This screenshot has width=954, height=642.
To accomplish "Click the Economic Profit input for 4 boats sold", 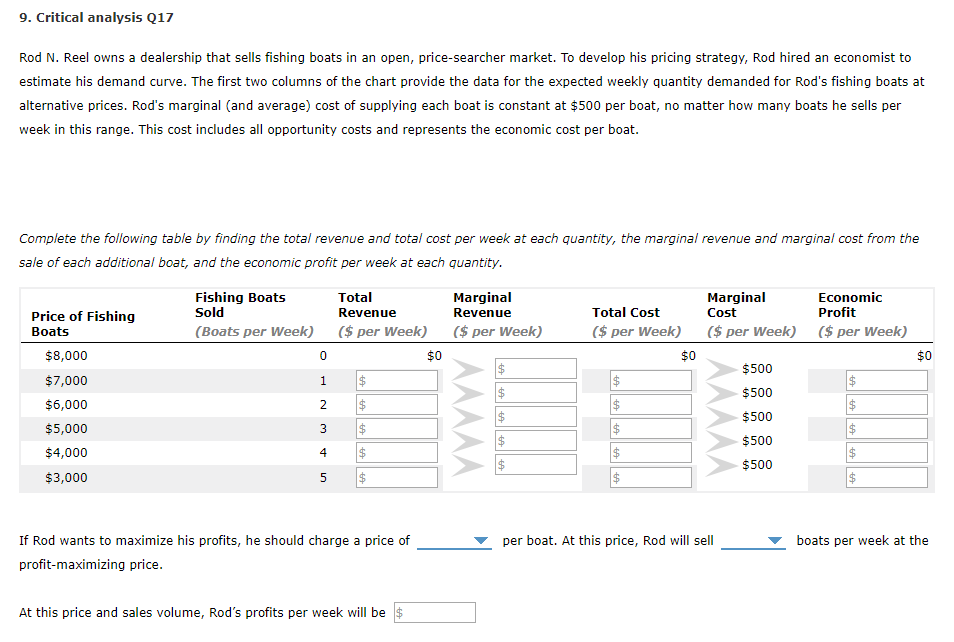I will pos(886,452).
